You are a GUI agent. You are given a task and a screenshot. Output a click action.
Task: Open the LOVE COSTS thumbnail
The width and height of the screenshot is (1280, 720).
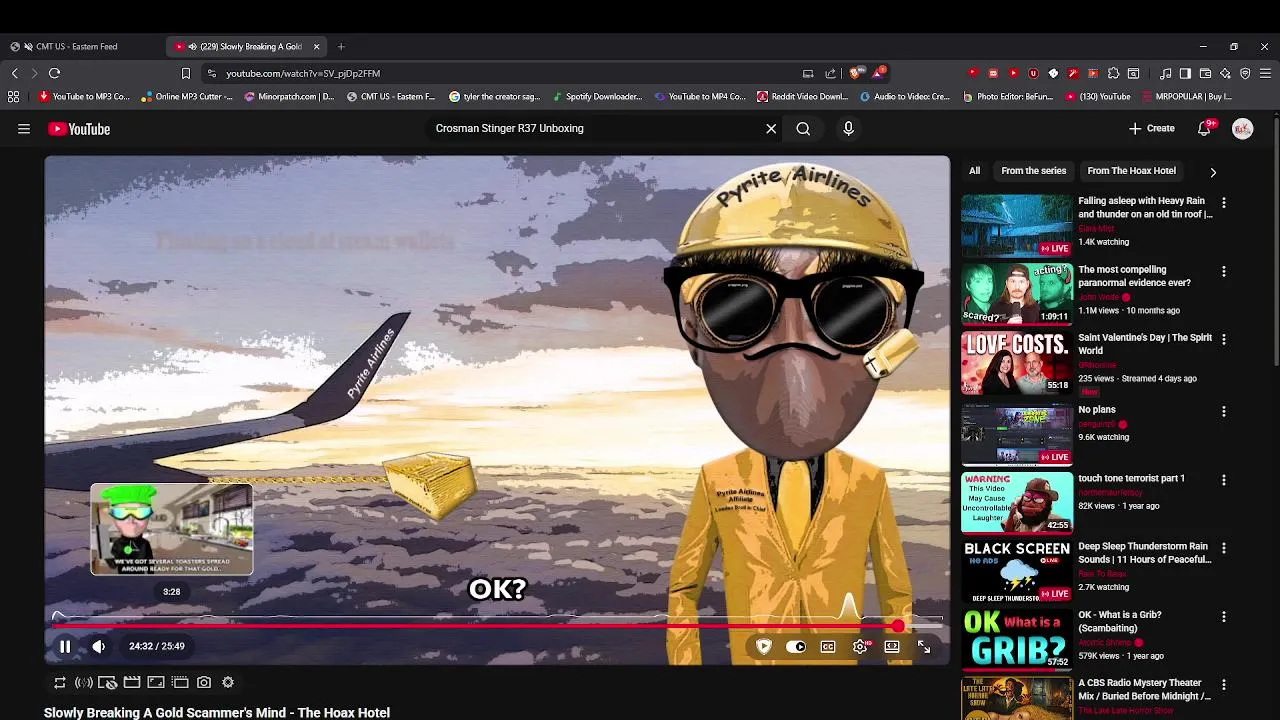pos(1017,362)
